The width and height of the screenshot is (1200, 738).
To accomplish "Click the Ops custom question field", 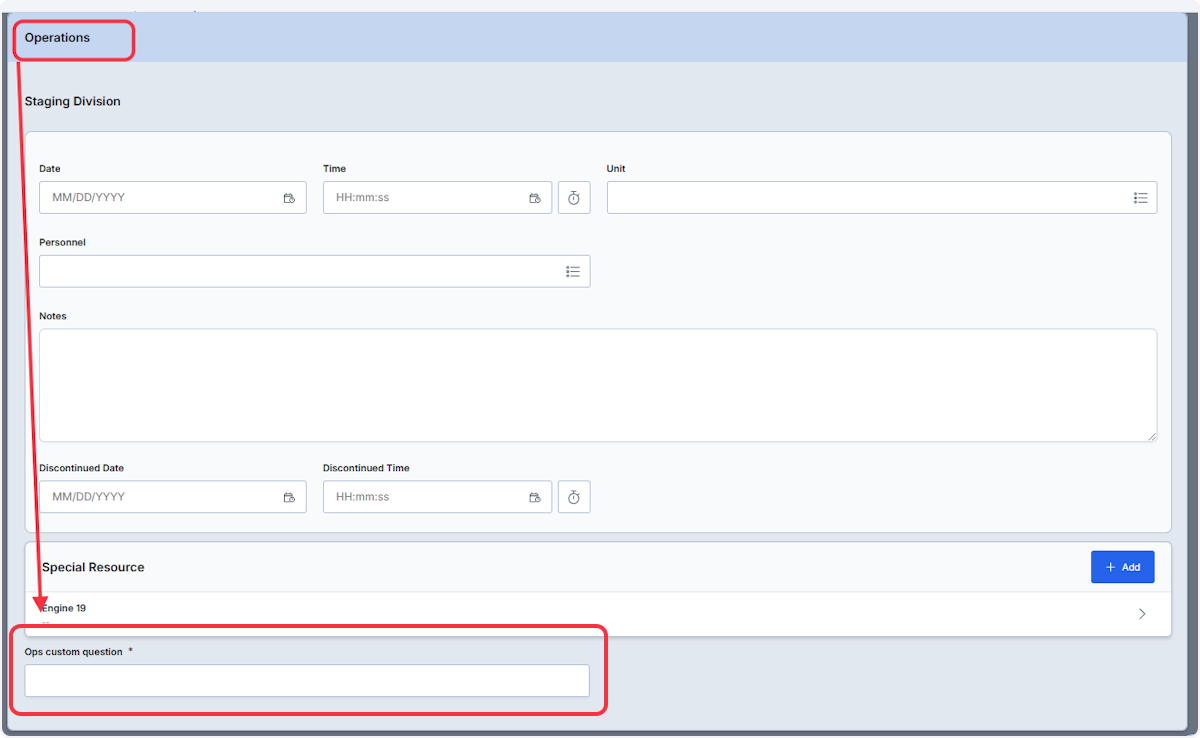I will pyautogui.click(x=307, y=681).
